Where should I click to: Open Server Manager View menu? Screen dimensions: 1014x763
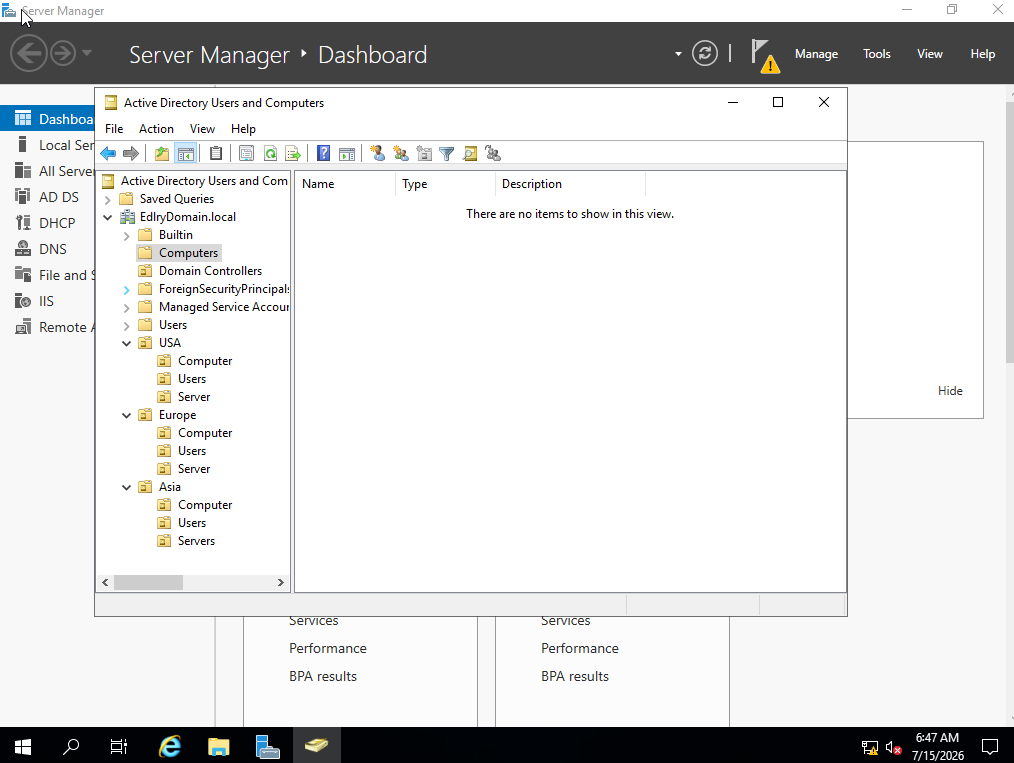click(929, 54)
